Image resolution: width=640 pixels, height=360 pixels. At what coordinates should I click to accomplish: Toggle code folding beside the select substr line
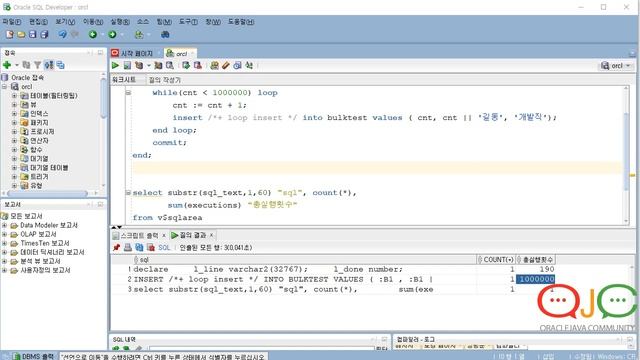point(128,192)
